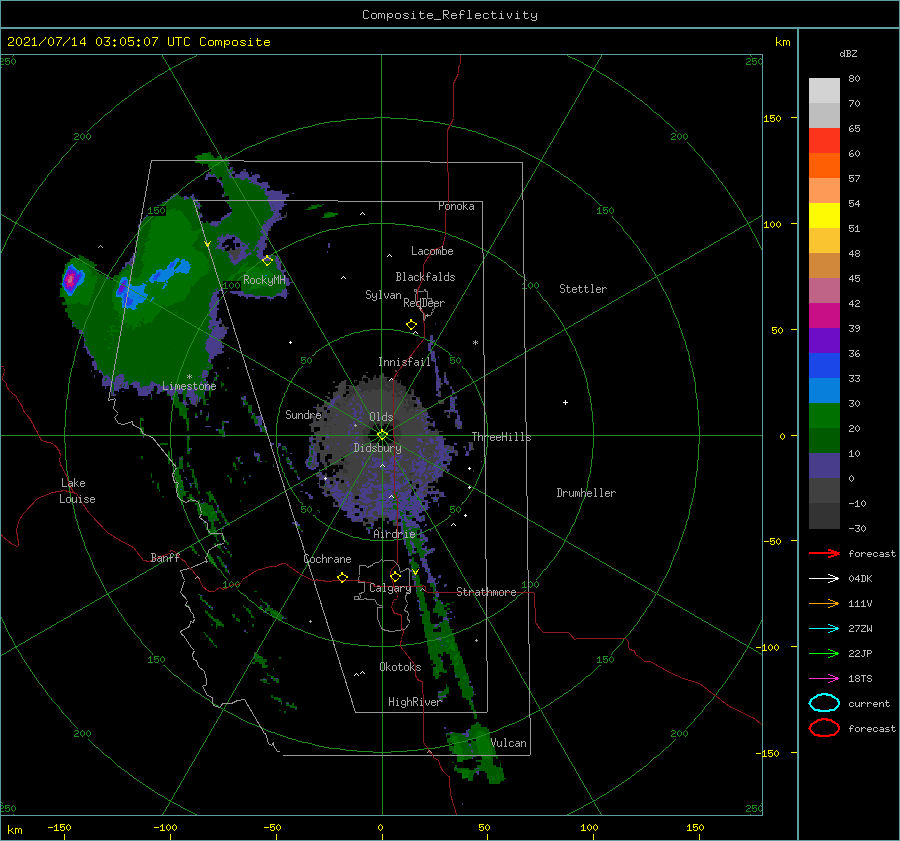
Task: Click the blue 36 dBZ swatch
Action: pyautogui.click(x=824, y=365)
